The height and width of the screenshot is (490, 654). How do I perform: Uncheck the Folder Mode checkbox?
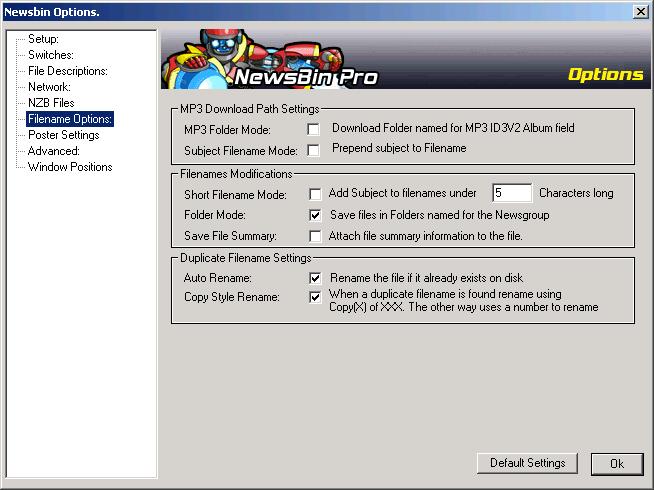pos(315,215)
